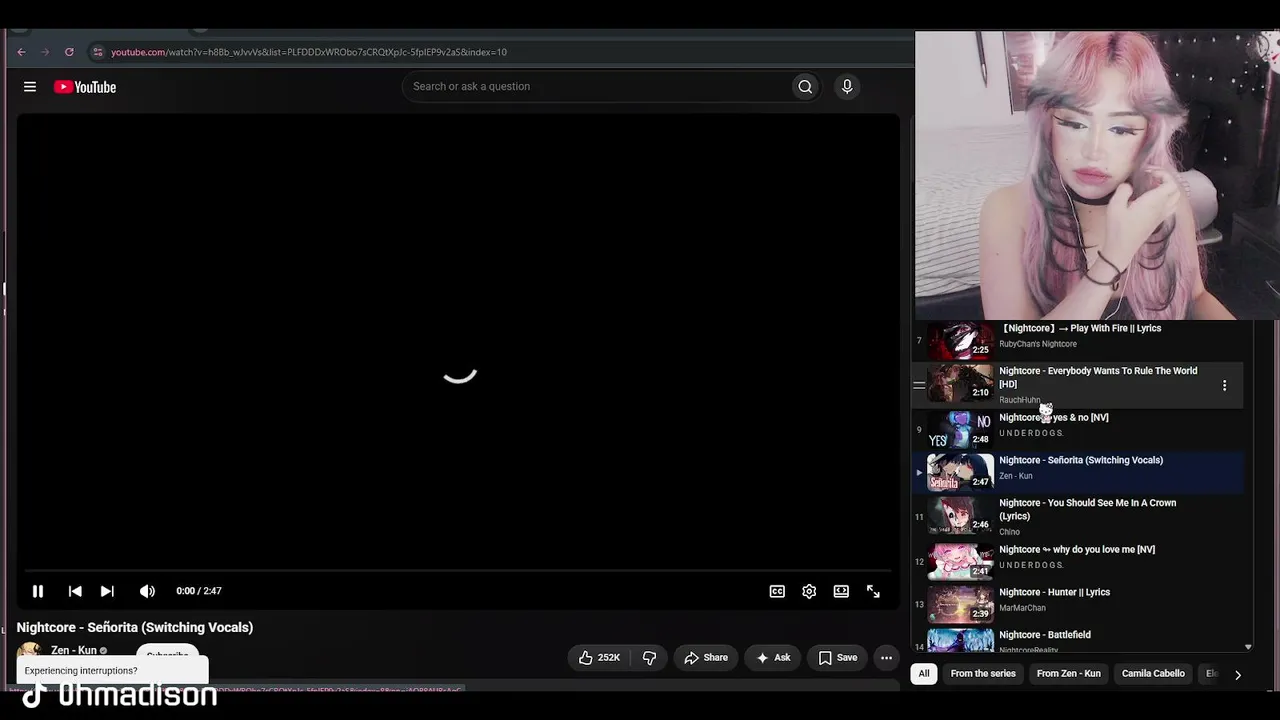The image size is (1280, 720).
Task: Open Play With Fire thumbnail
Action: [961, 340]
